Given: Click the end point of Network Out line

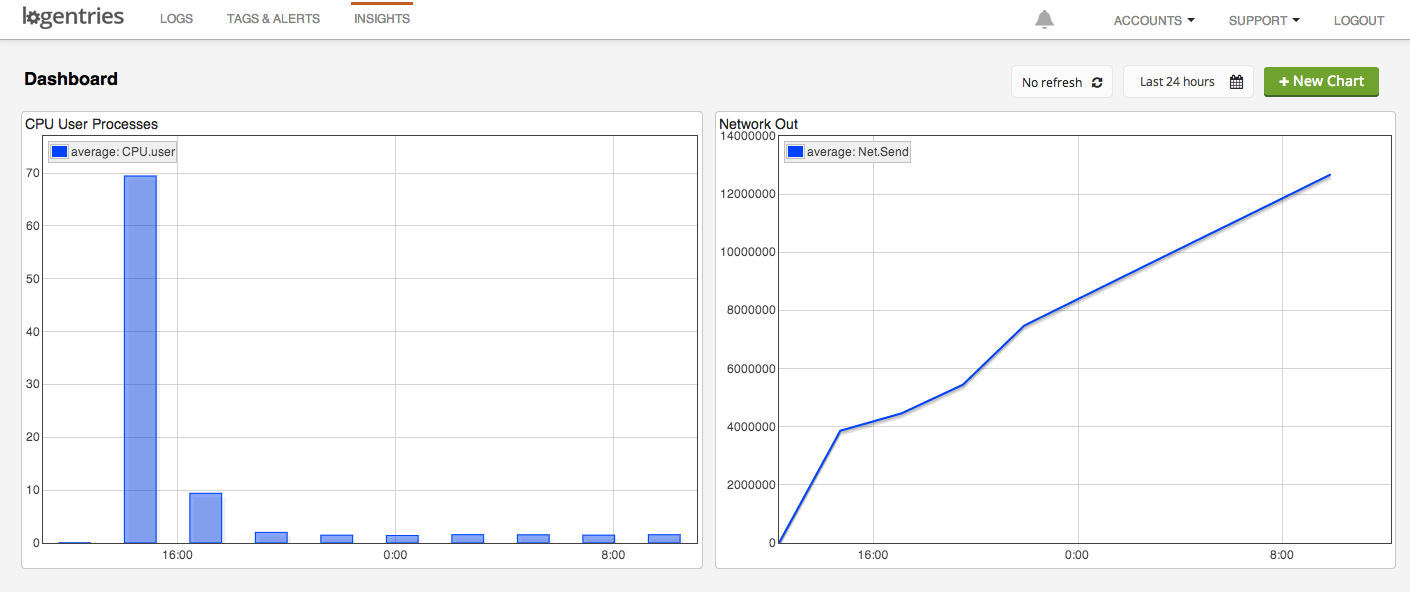Looking at the screenshot, I should (x=1329, y=175).
